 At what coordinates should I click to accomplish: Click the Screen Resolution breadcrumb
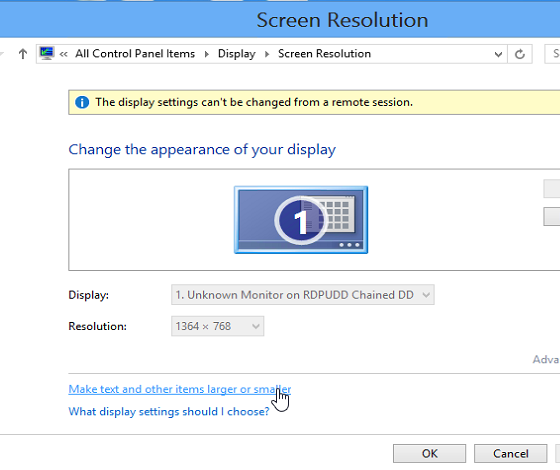coord(324,54)
